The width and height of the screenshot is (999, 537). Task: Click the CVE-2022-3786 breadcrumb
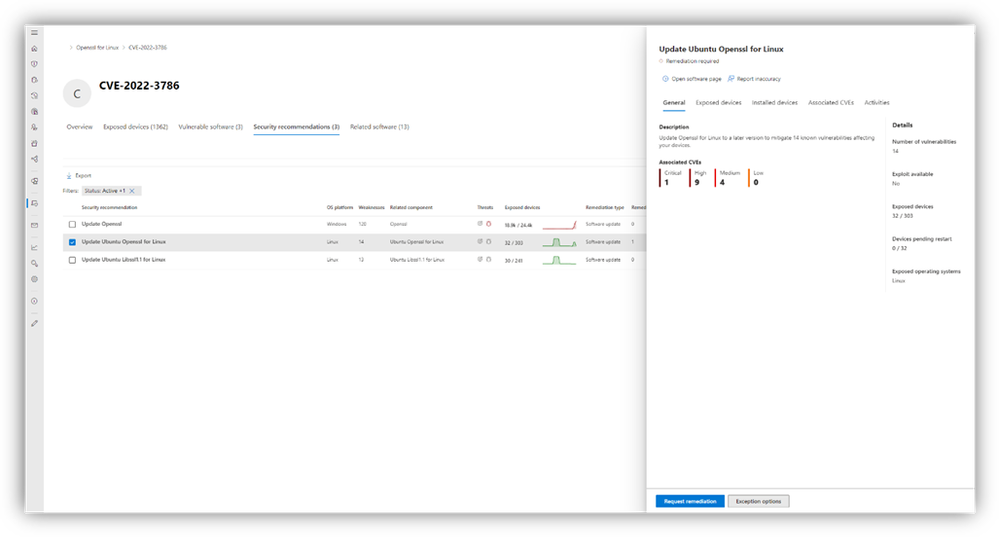tap(148, 48)
